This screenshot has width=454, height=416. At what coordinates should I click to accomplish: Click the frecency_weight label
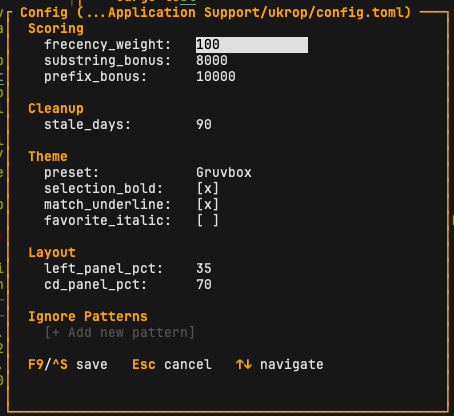pos(107,45)
